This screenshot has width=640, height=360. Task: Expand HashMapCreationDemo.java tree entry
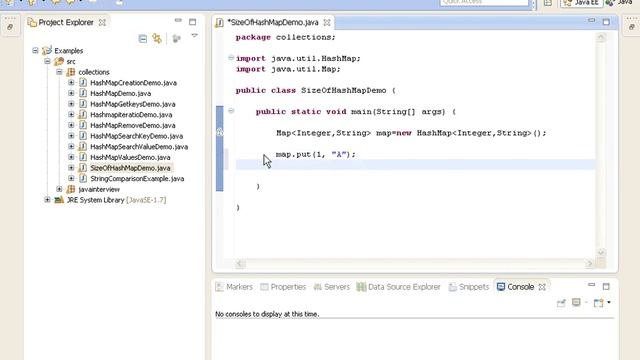(x=71, y=82)
